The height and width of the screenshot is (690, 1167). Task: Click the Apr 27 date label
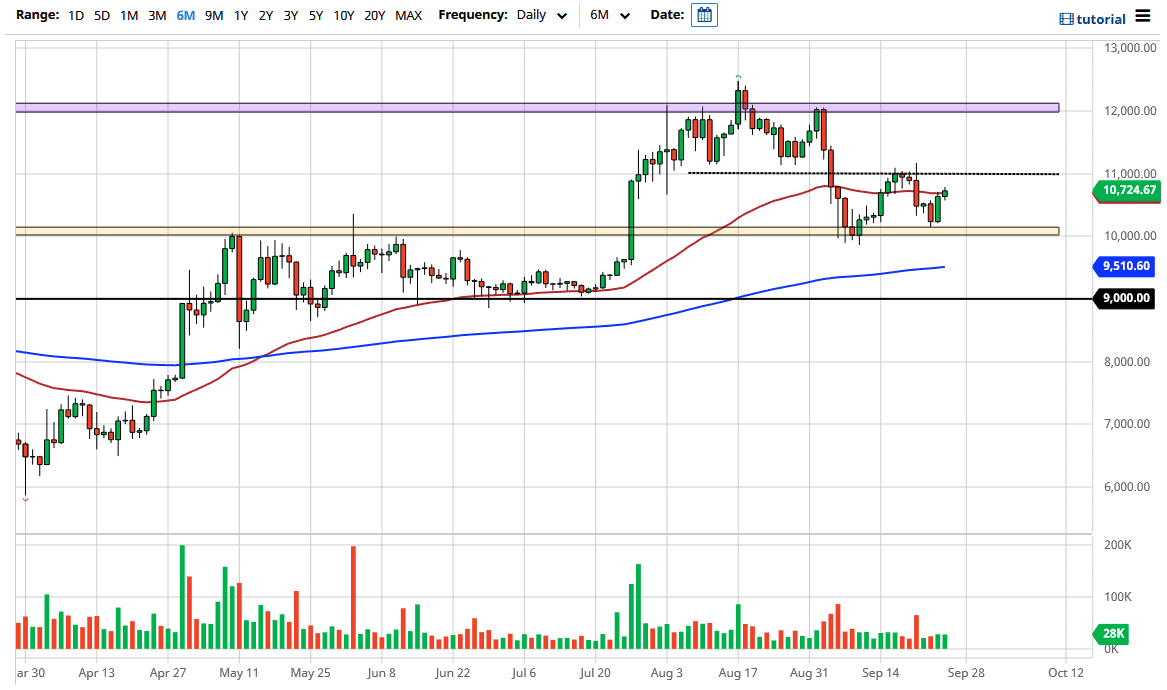(x=167, y=673)
